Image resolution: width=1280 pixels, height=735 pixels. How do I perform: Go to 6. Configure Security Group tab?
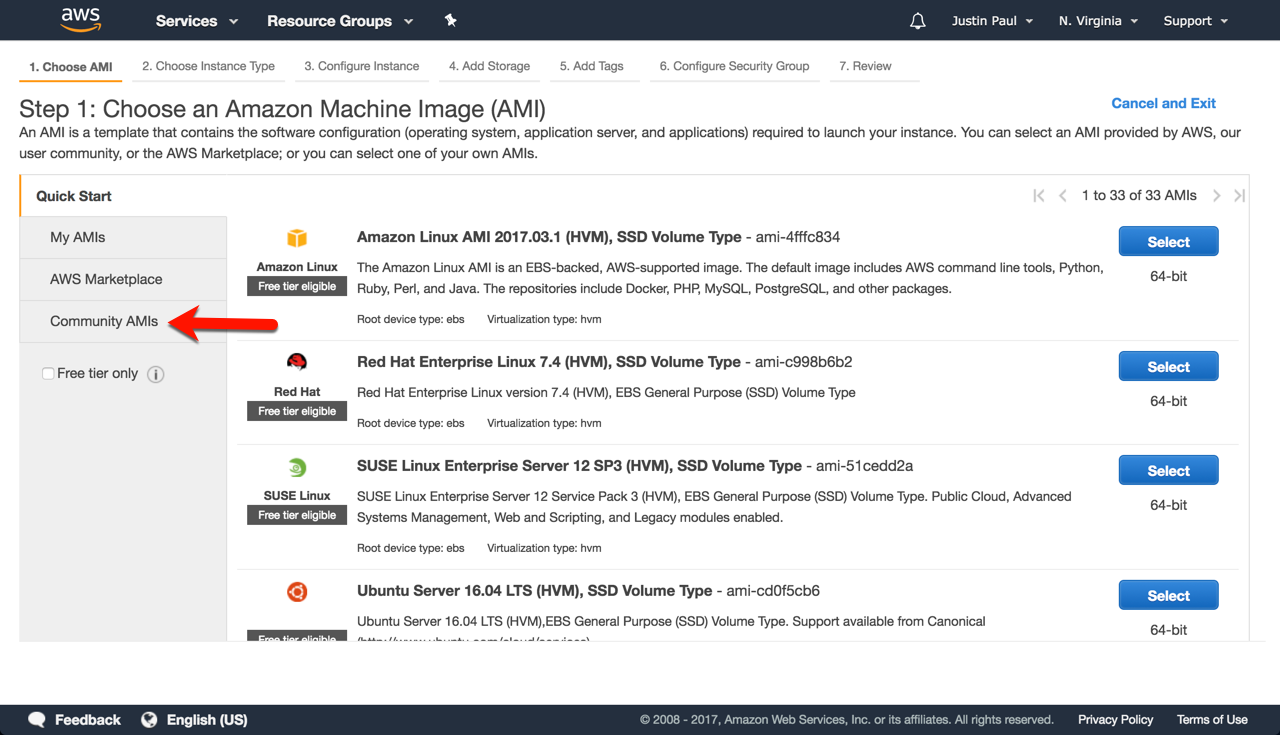(734, 67)
